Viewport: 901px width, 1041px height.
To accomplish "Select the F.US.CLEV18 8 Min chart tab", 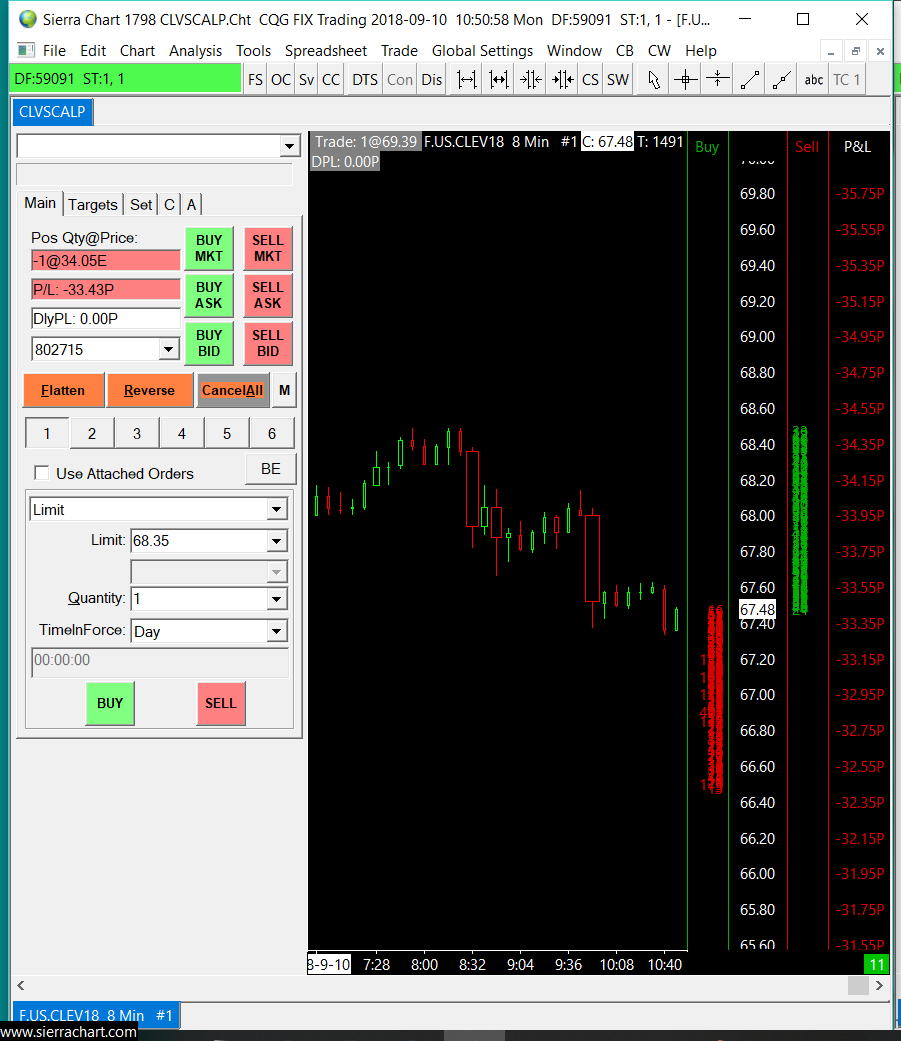I will click(x=96, y=1015).
